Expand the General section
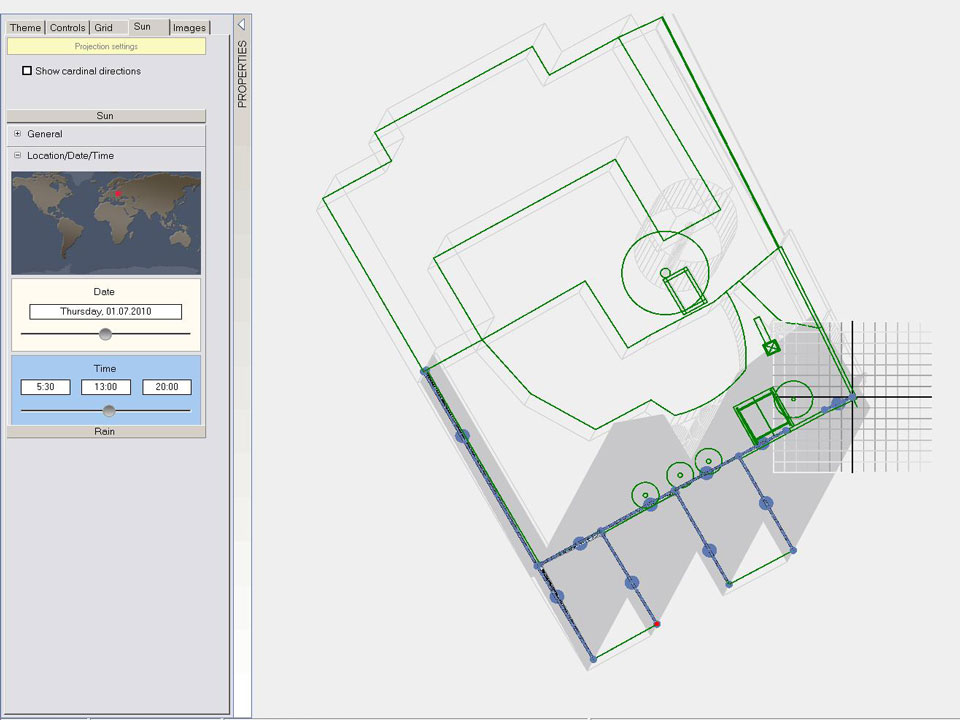The image size is (960, 720). point(17,134)
